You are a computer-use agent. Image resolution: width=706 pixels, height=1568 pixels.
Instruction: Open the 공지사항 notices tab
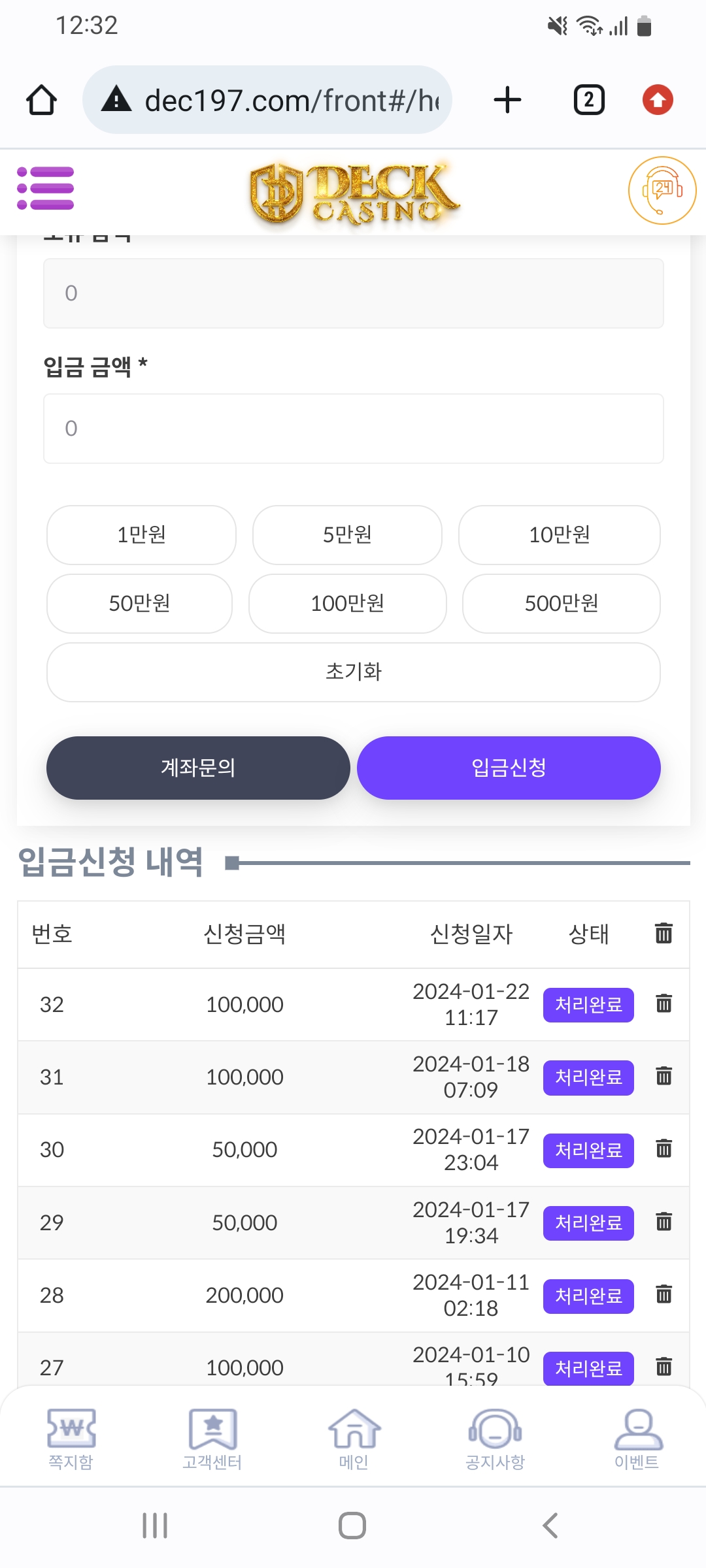[x=495, y=1439]
